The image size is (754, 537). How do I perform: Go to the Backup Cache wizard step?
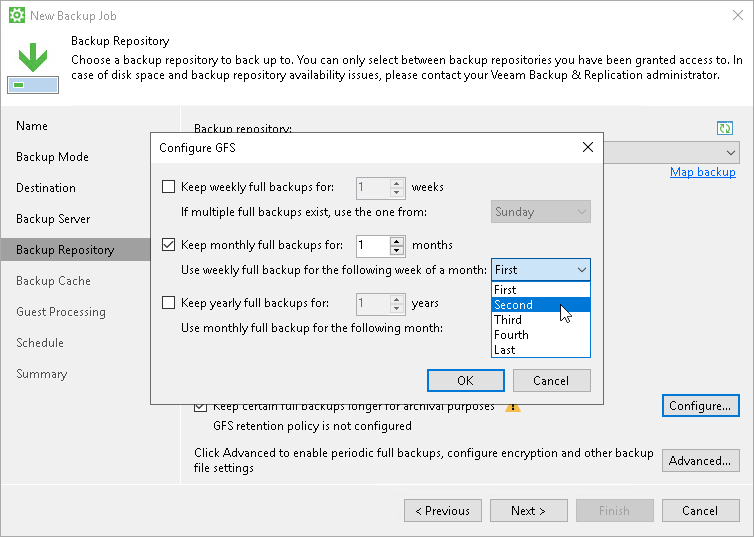[53, 281]
